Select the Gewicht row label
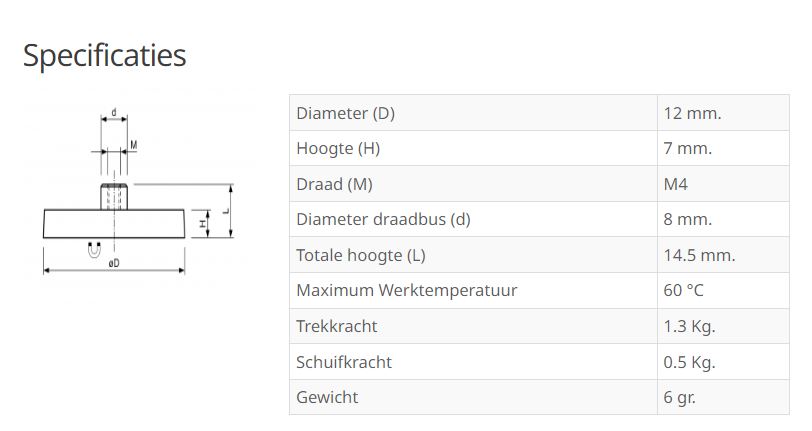 (x=327, y=397)
